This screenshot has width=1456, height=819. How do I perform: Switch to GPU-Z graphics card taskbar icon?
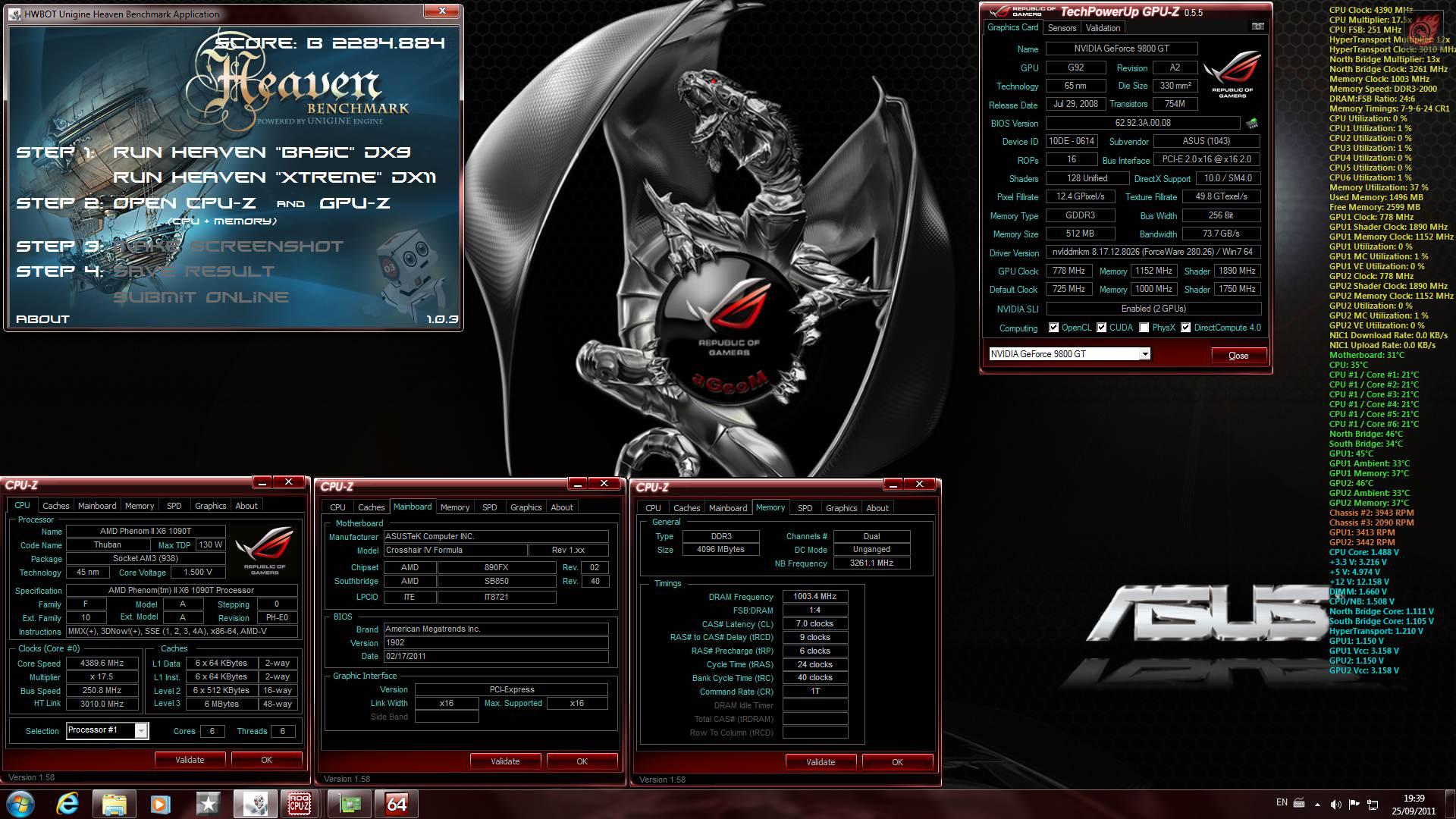coord(350,804)
